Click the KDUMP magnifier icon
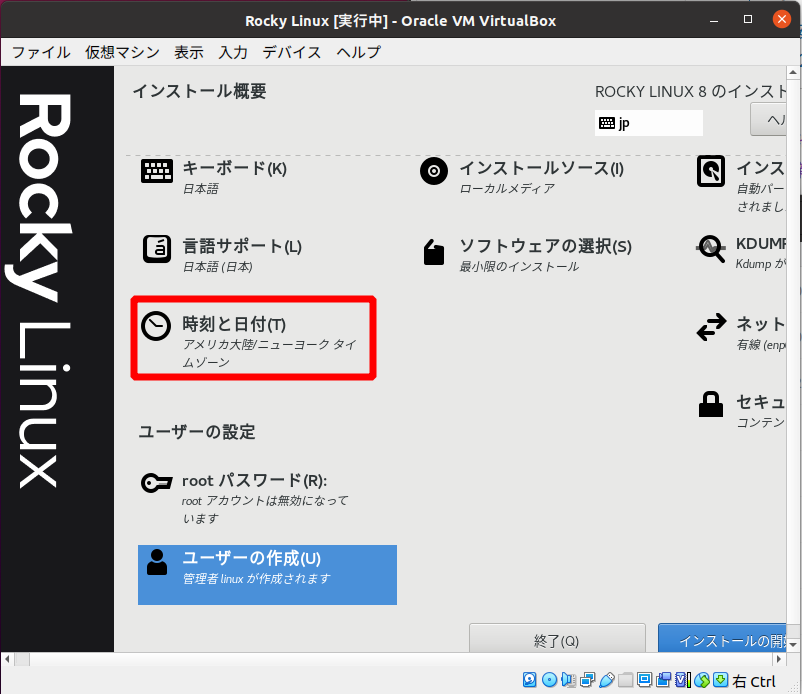This screenshot has height=694, width=802. [x=710, y=249]
